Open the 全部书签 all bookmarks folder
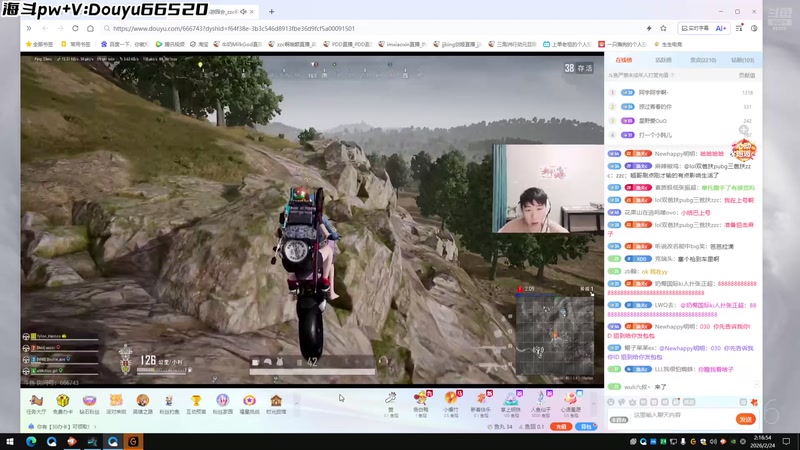The image size is (800, 450). tap(39, 44)
